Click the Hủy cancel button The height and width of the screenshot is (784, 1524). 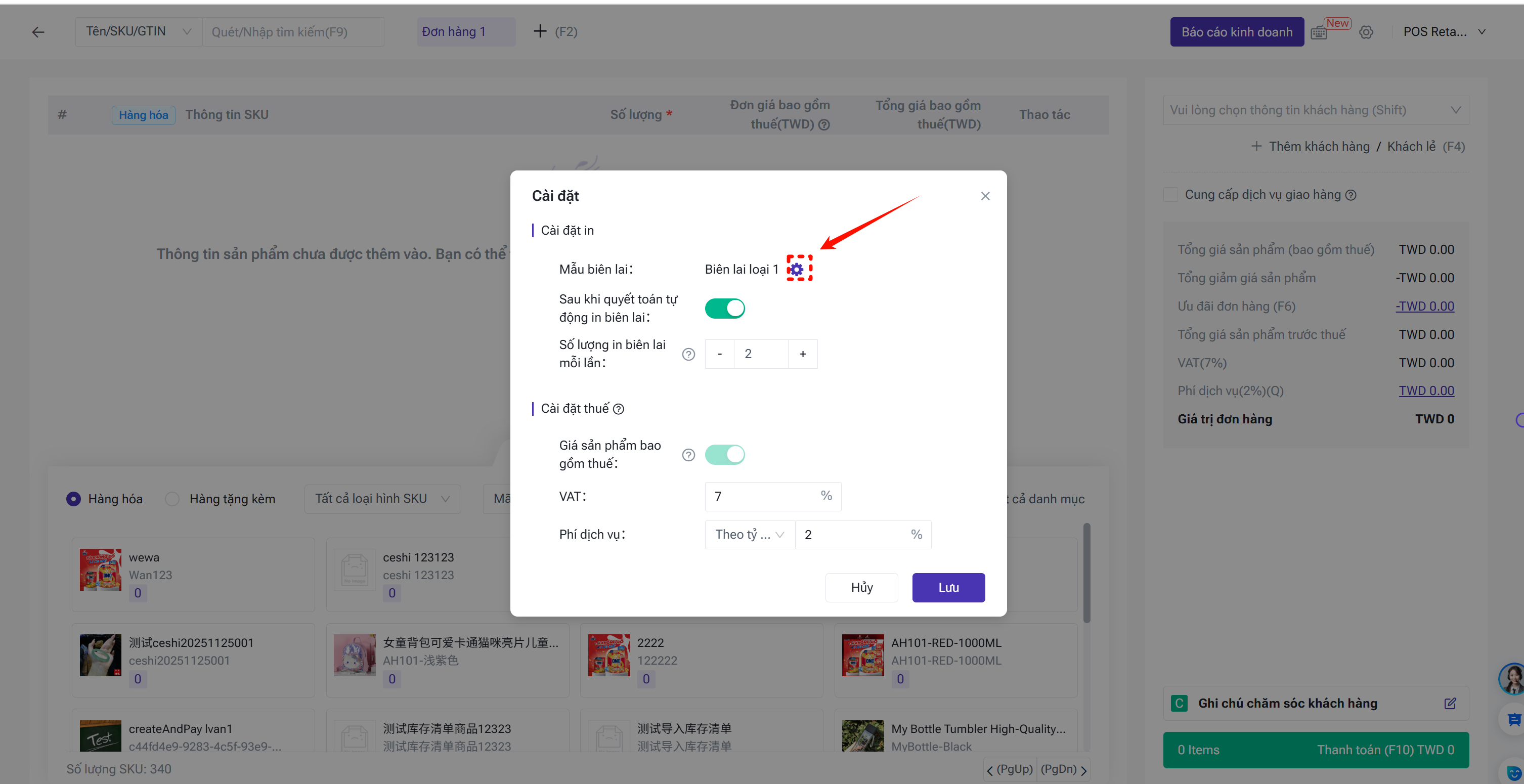pyautogui.click(x=861, y=587)
